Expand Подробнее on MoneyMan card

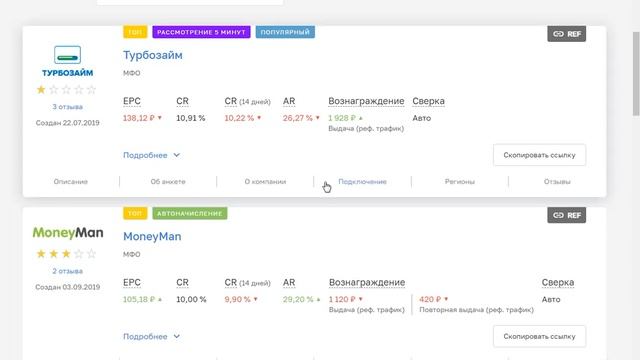[151, 336]
